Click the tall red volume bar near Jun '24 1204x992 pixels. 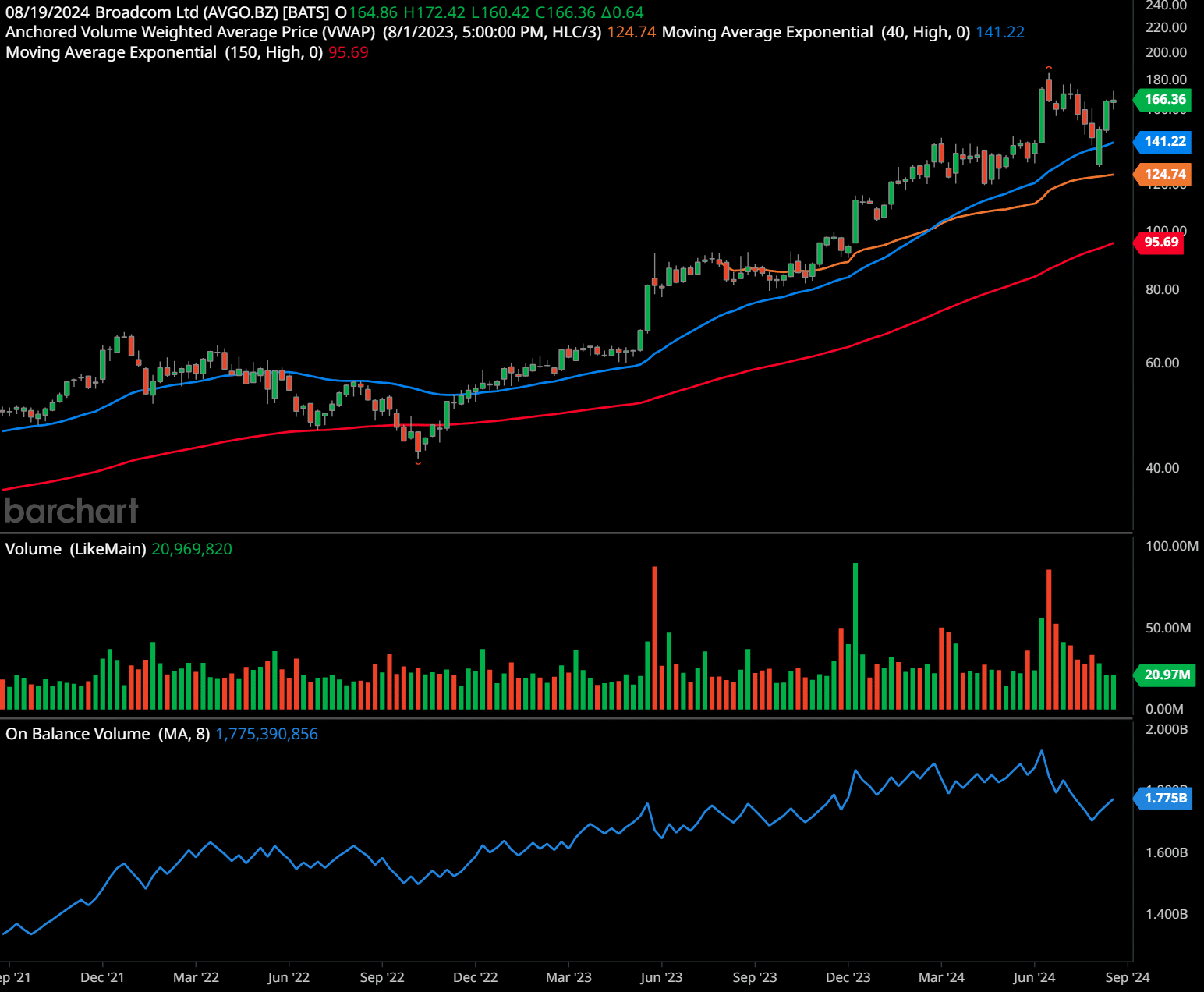click(x=1049, y=639)
